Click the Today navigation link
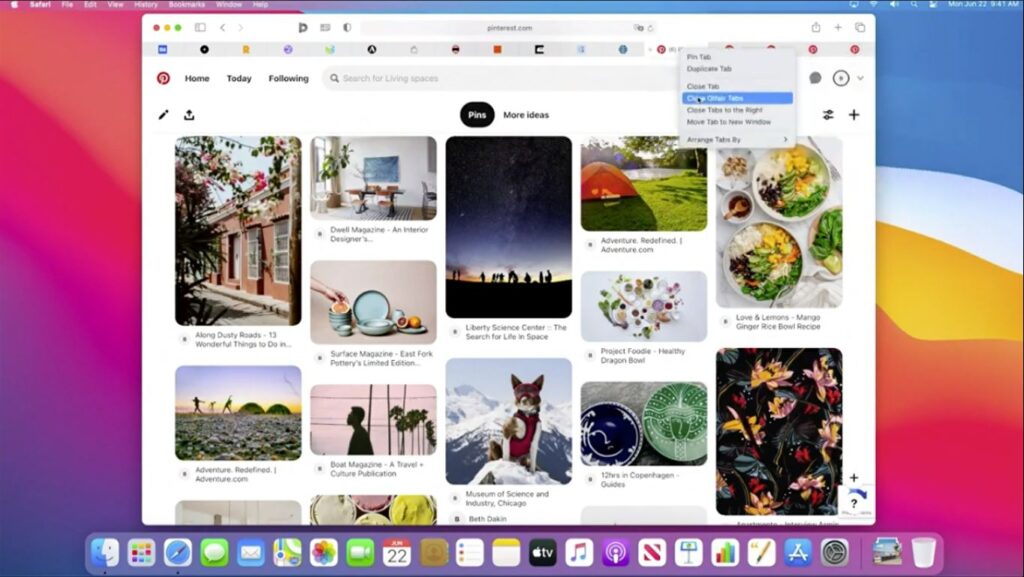This screenshot has height=577, width=1024. coord(239,78)
